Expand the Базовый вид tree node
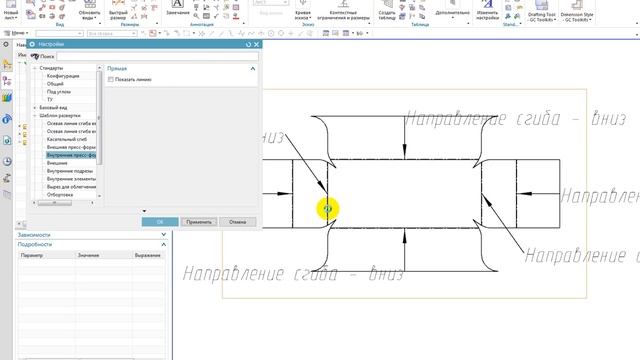Image resolution: width=640 pixels, height=360 pixels. (35, 108)
